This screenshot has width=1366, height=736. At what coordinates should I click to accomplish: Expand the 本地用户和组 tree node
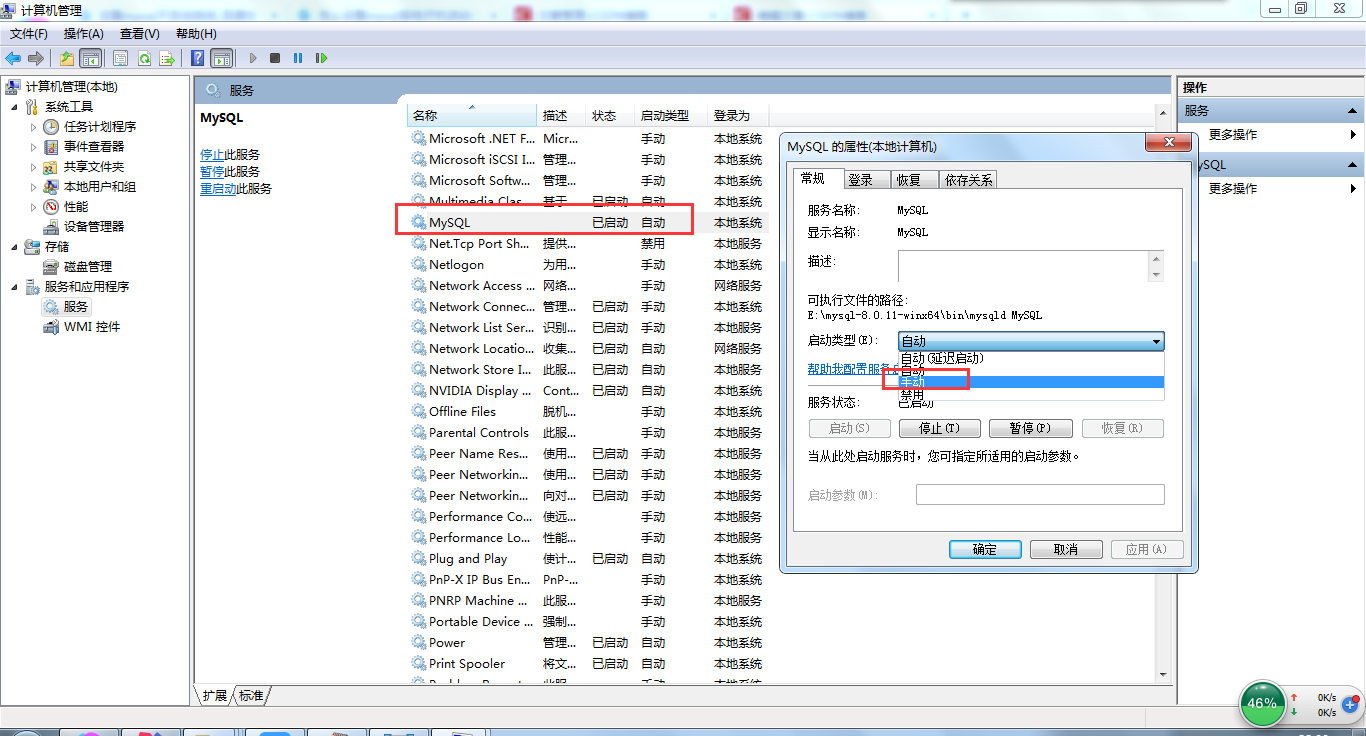coord(34,187)
